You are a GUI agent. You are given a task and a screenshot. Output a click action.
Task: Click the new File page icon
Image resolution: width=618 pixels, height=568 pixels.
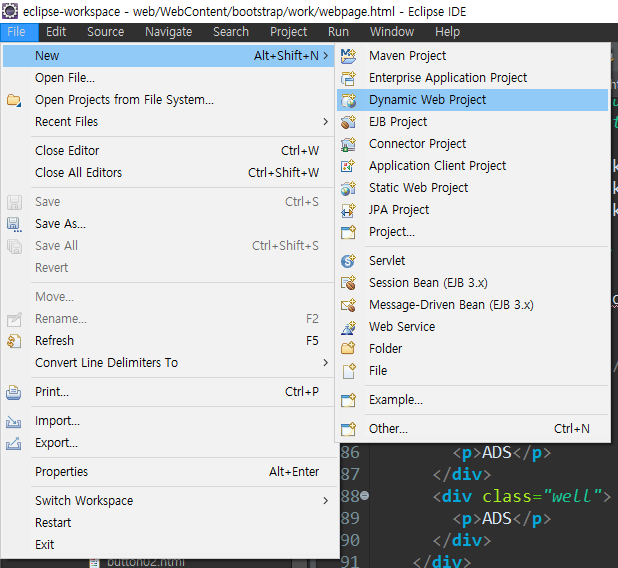coord(348,371)
